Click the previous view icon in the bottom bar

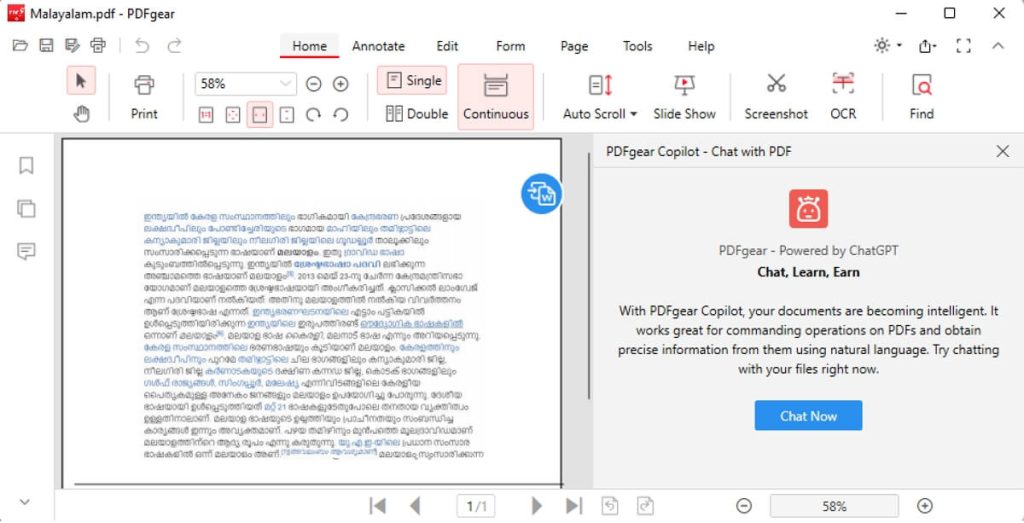(610, 506)
